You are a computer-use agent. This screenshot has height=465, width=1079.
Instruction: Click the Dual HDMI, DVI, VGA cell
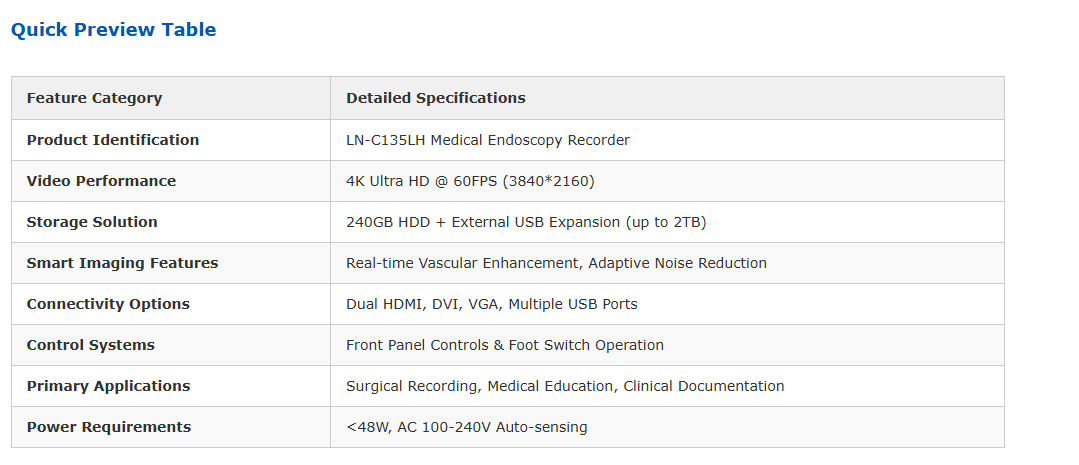click(x=491, y=304)
